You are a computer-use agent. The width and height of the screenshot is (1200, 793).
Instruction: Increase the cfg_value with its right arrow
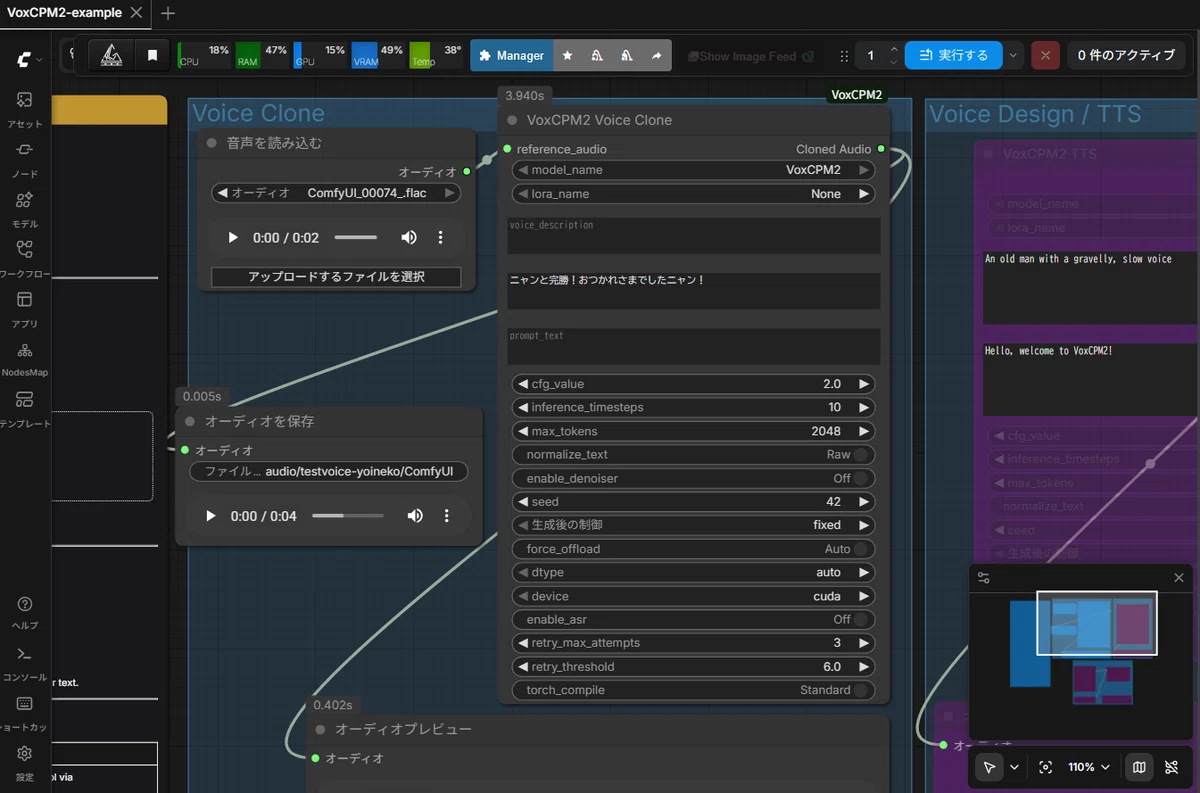tap(864, 384)
